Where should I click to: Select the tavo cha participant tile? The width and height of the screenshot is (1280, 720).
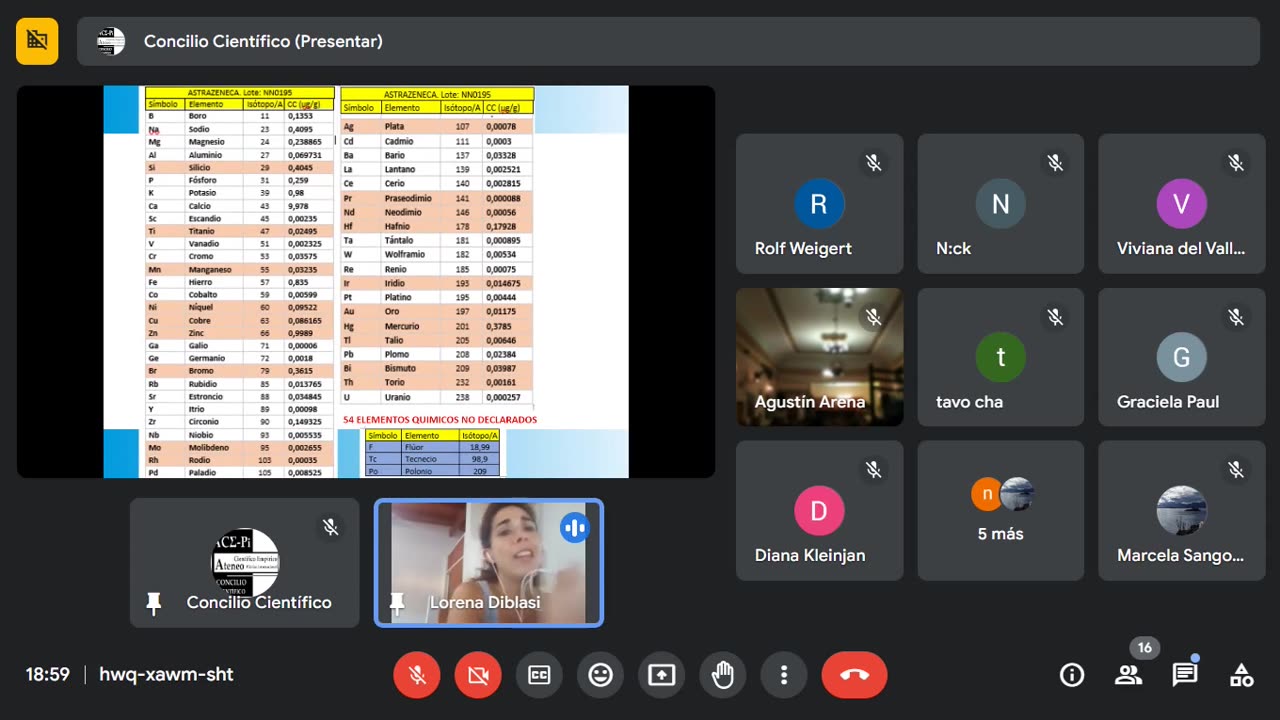point(1000,357)
